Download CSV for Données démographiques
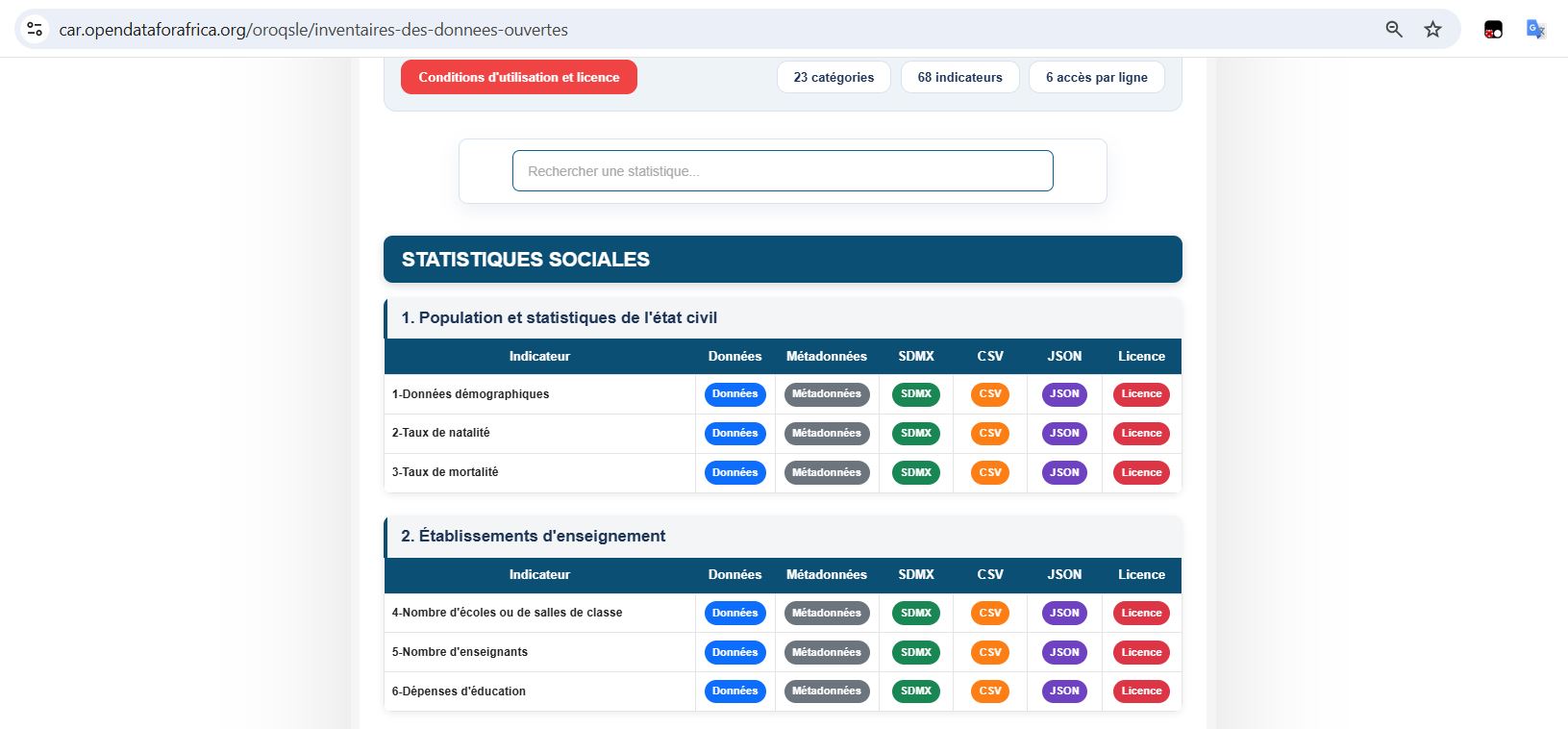 point(990,394)
